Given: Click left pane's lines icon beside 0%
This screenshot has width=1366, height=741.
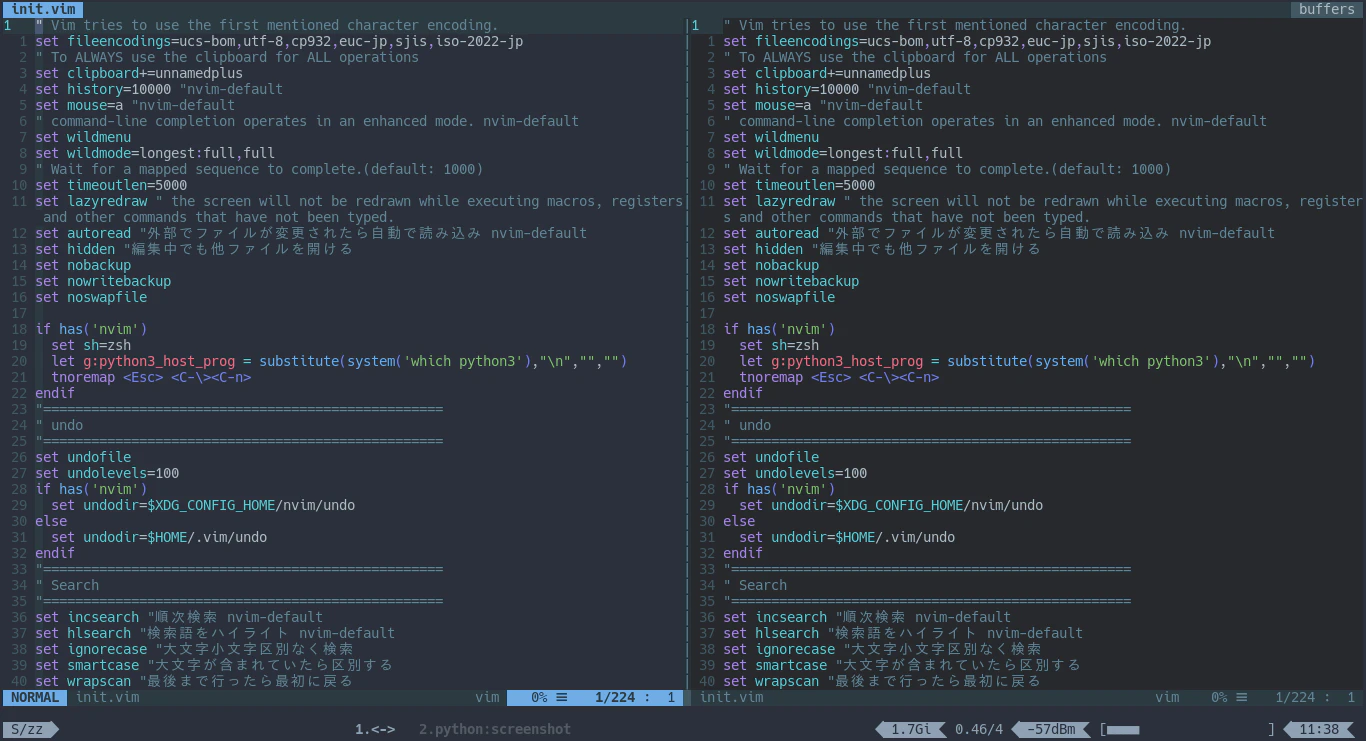Looking at the screenshot, I should (x=562, y=697).
